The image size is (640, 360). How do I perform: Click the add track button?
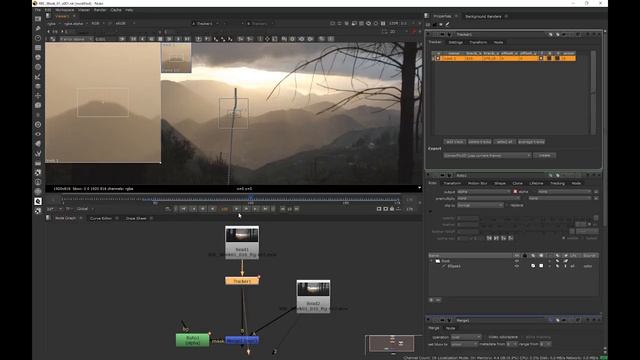click(x=454, y=142)
